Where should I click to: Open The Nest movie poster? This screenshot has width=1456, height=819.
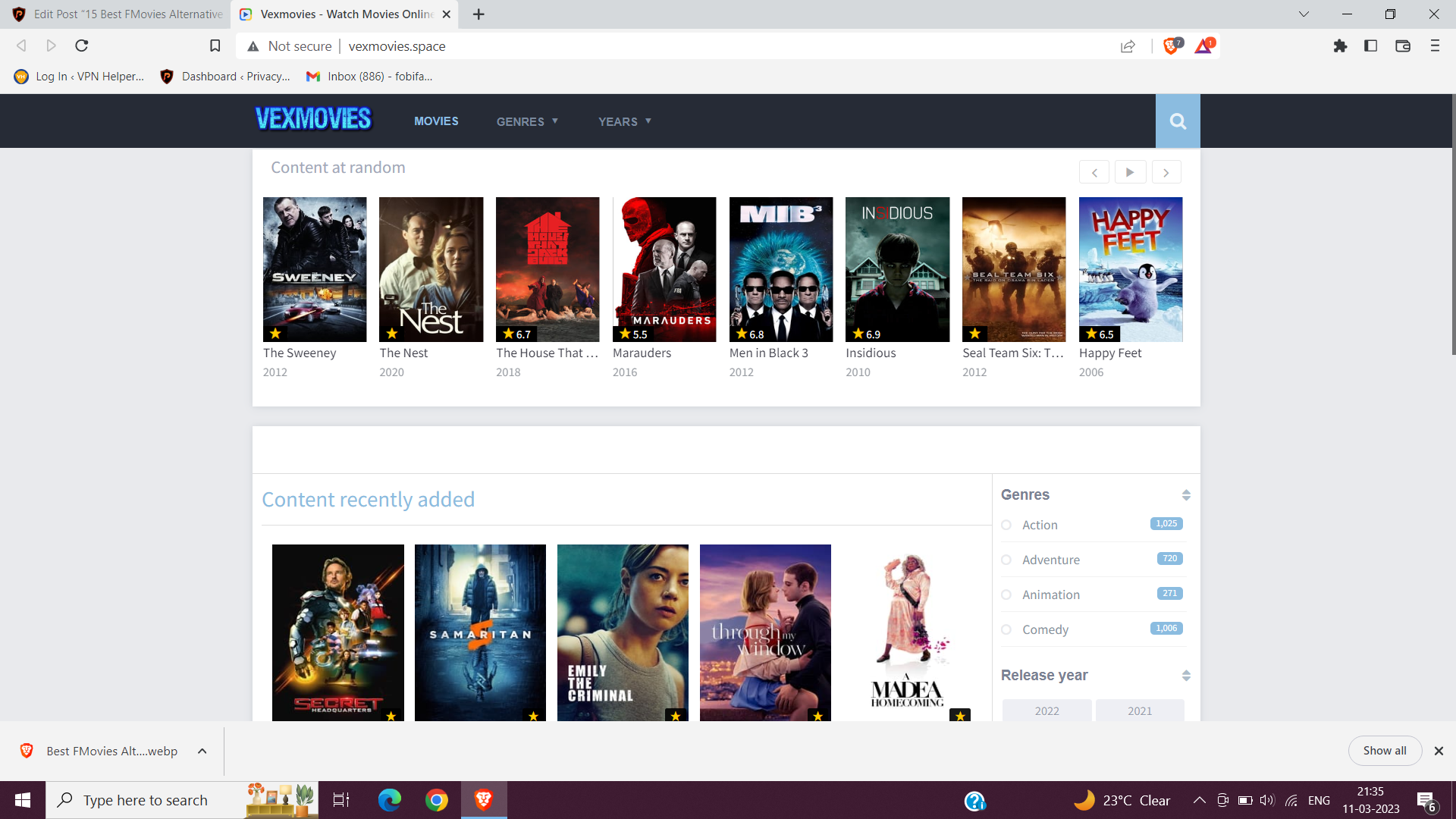pyautogui.click(x=431, y=269)
